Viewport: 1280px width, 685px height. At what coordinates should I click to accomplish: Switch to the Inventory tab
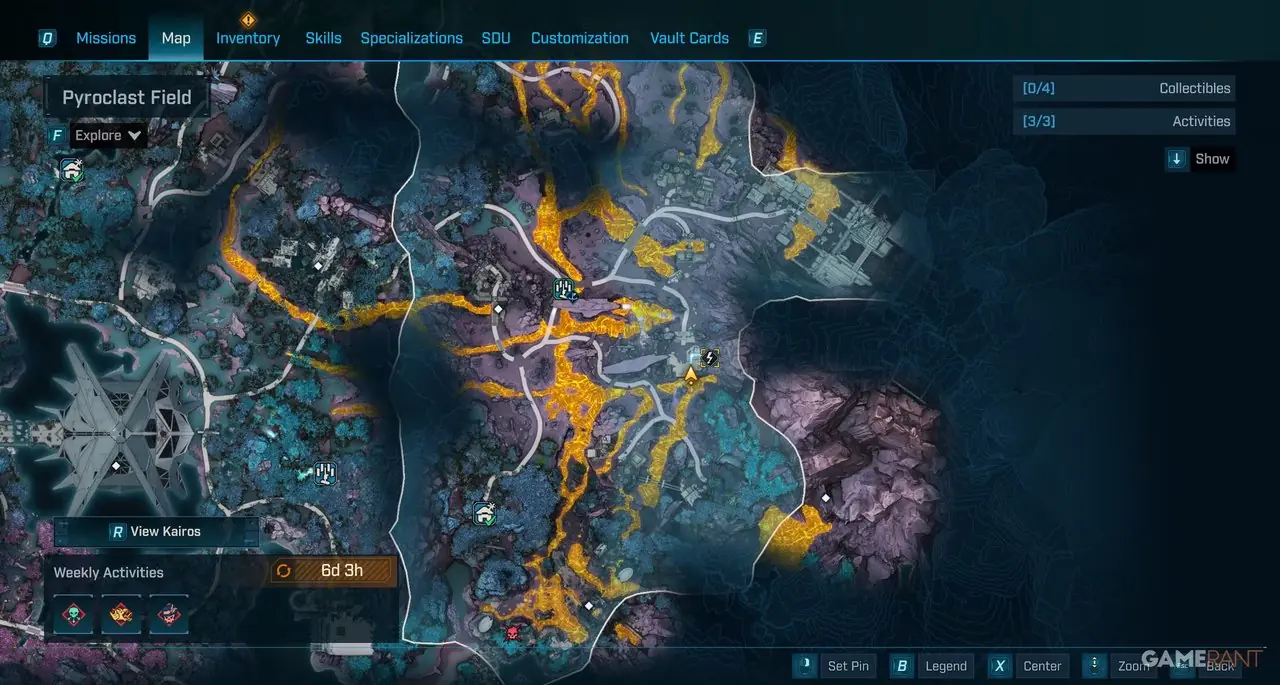click(x=248, y=38)
